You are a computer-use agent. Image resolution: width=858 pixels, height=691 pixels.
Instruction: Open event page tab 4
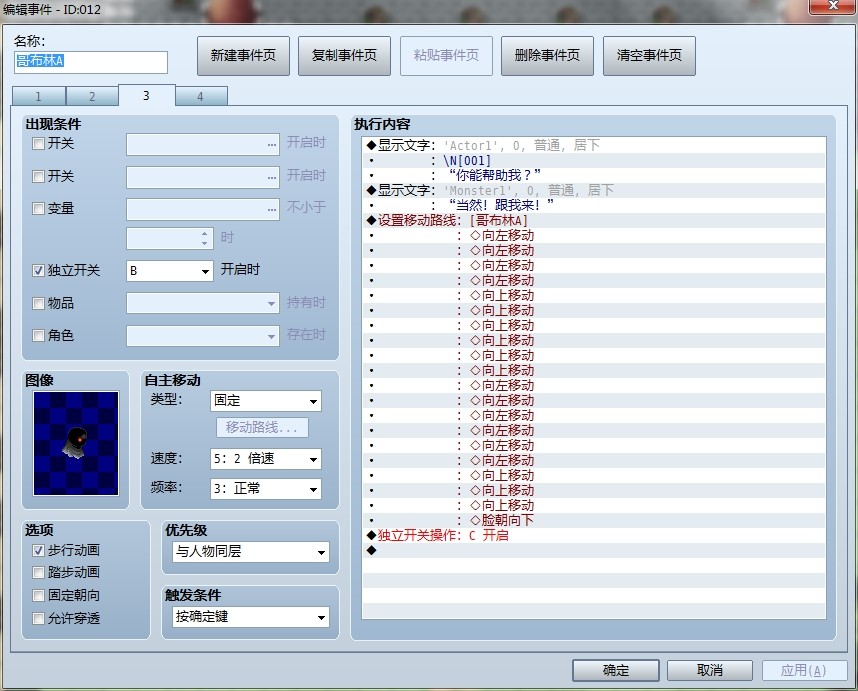click(x=200, y=96)
